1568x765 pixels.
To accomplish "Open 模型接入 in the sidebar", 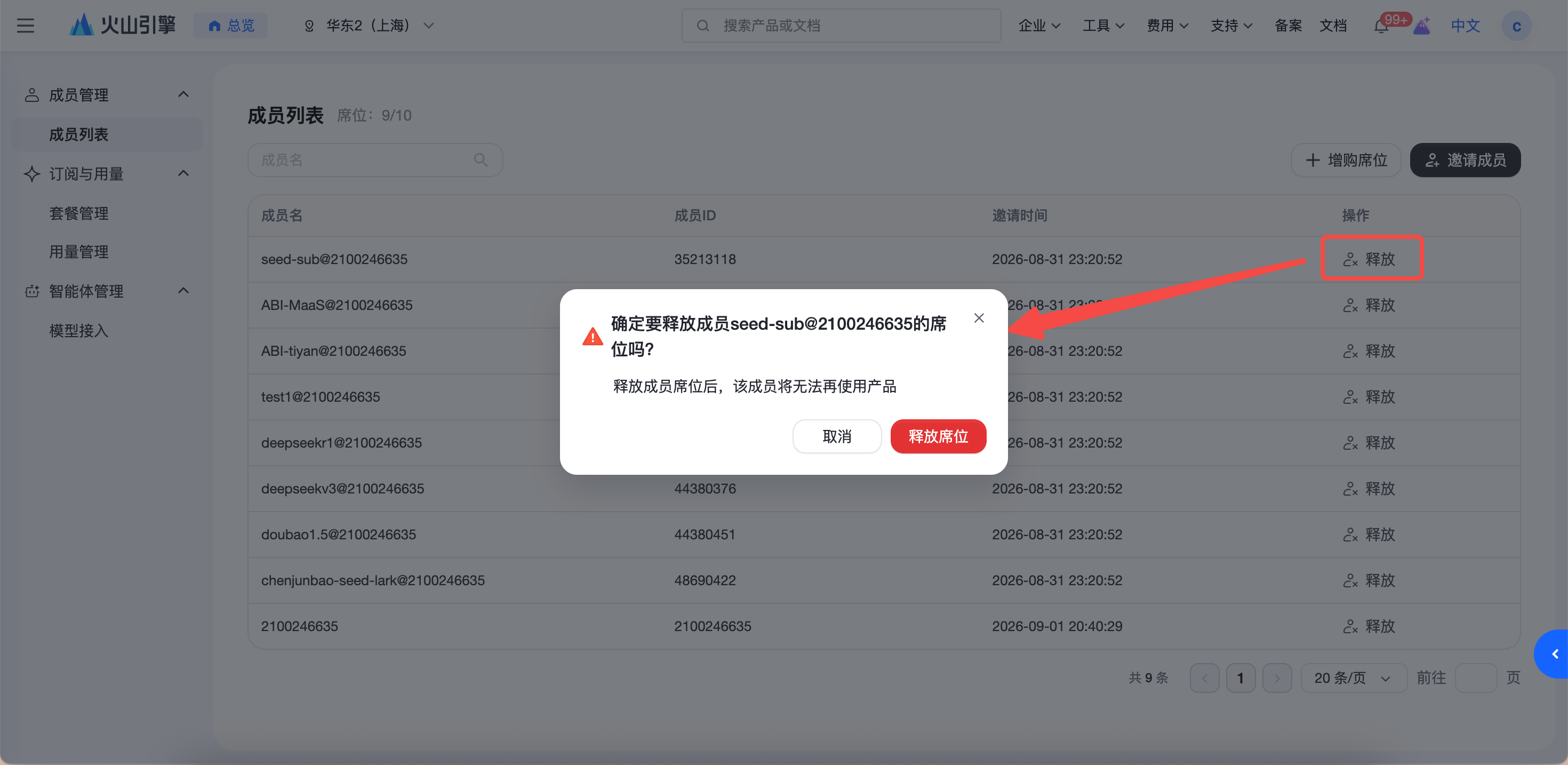I will point(79,331).
